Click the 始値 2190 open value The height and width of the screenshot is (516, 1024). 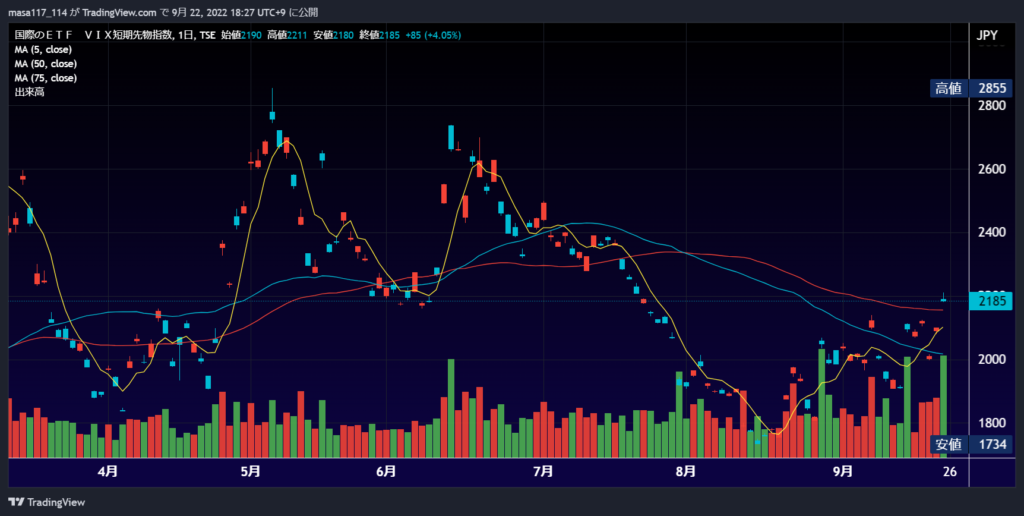click(242, 35)
